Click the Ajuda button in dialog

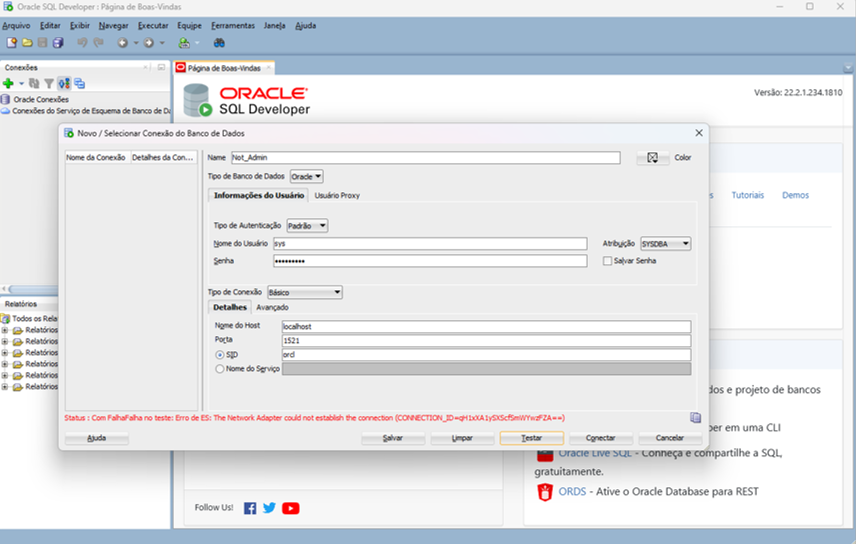click(x=97, y=438)
